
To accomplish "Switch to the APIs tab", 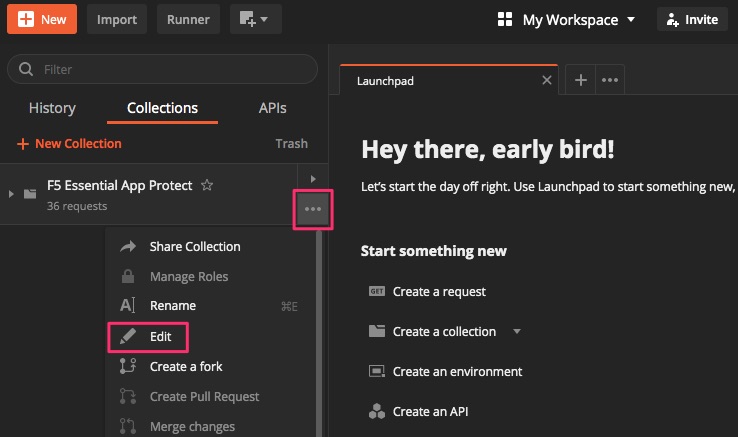I will point(273,108).
